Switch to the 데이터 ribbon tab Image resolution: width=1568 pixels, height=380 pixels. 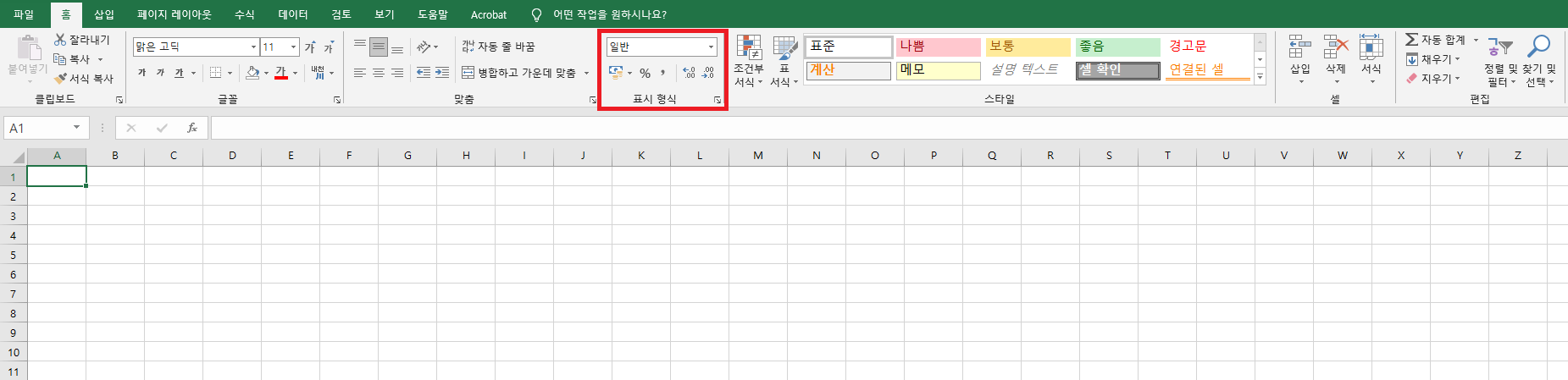coord(293,14)
